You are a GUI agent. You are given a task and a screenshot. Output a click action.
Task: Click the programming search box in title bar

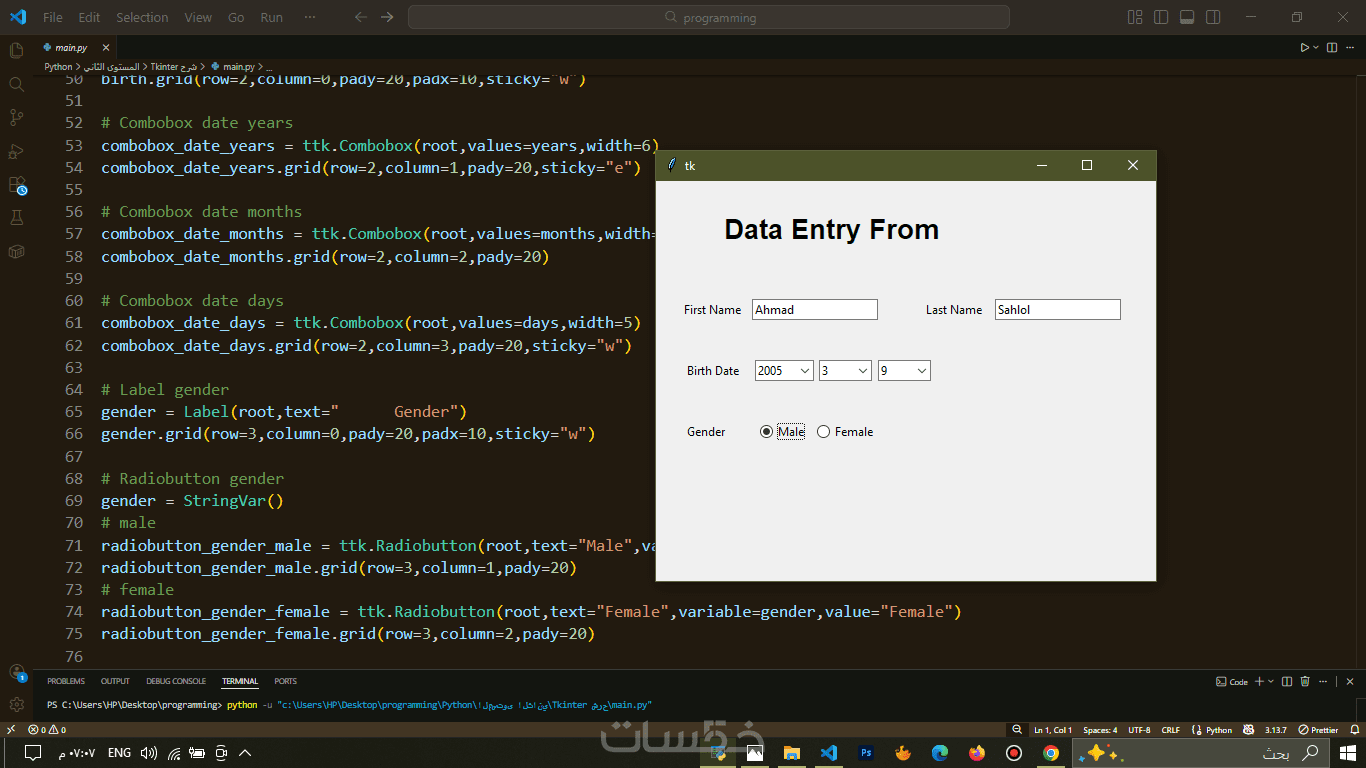tap(709, 17)
